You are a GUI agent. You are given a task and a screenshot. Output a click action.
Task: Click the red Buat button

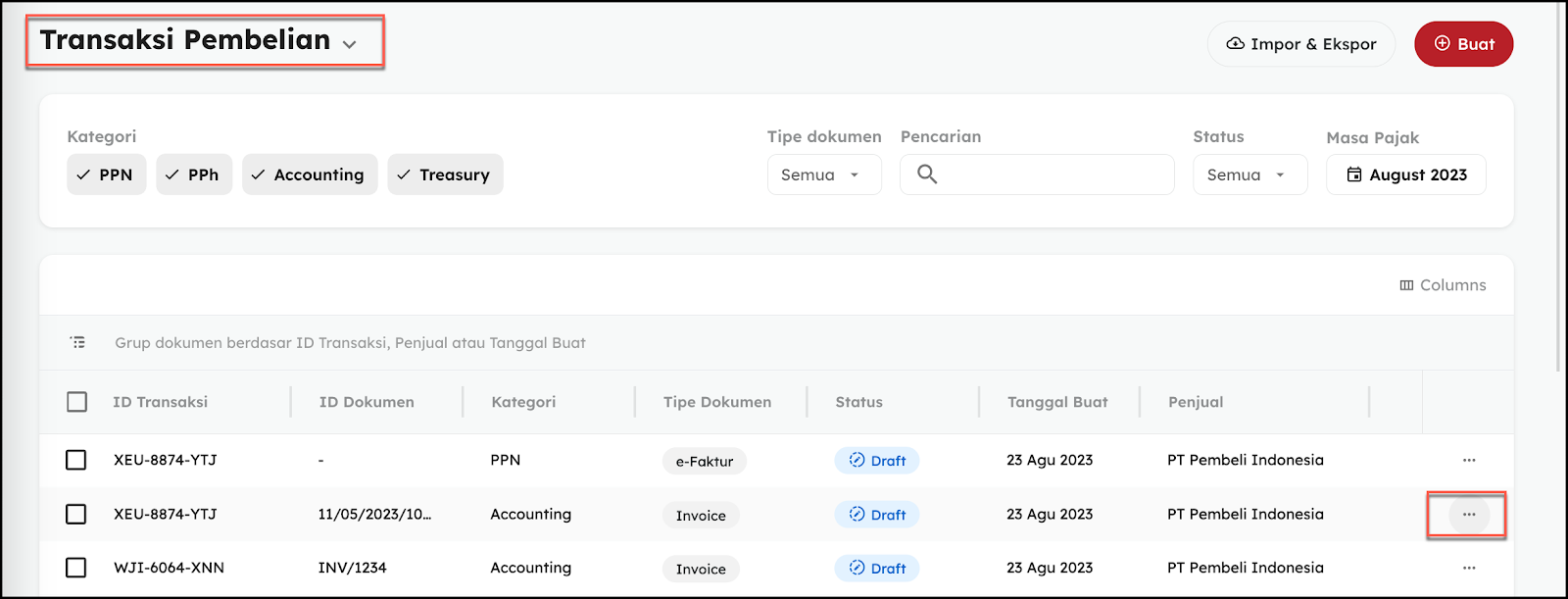1463,44
